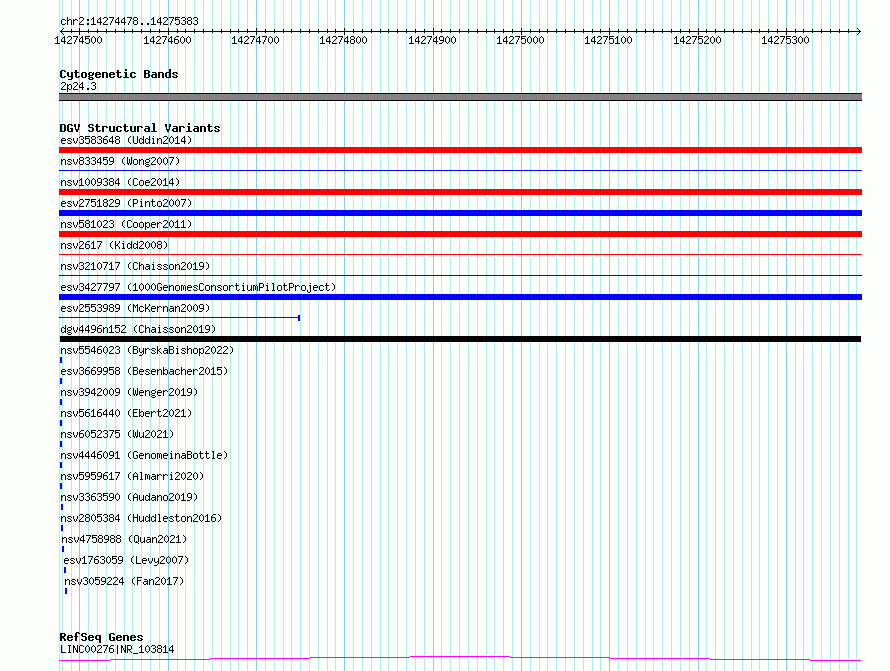Click ruler position label 14275000

click(x=520, y=40)
